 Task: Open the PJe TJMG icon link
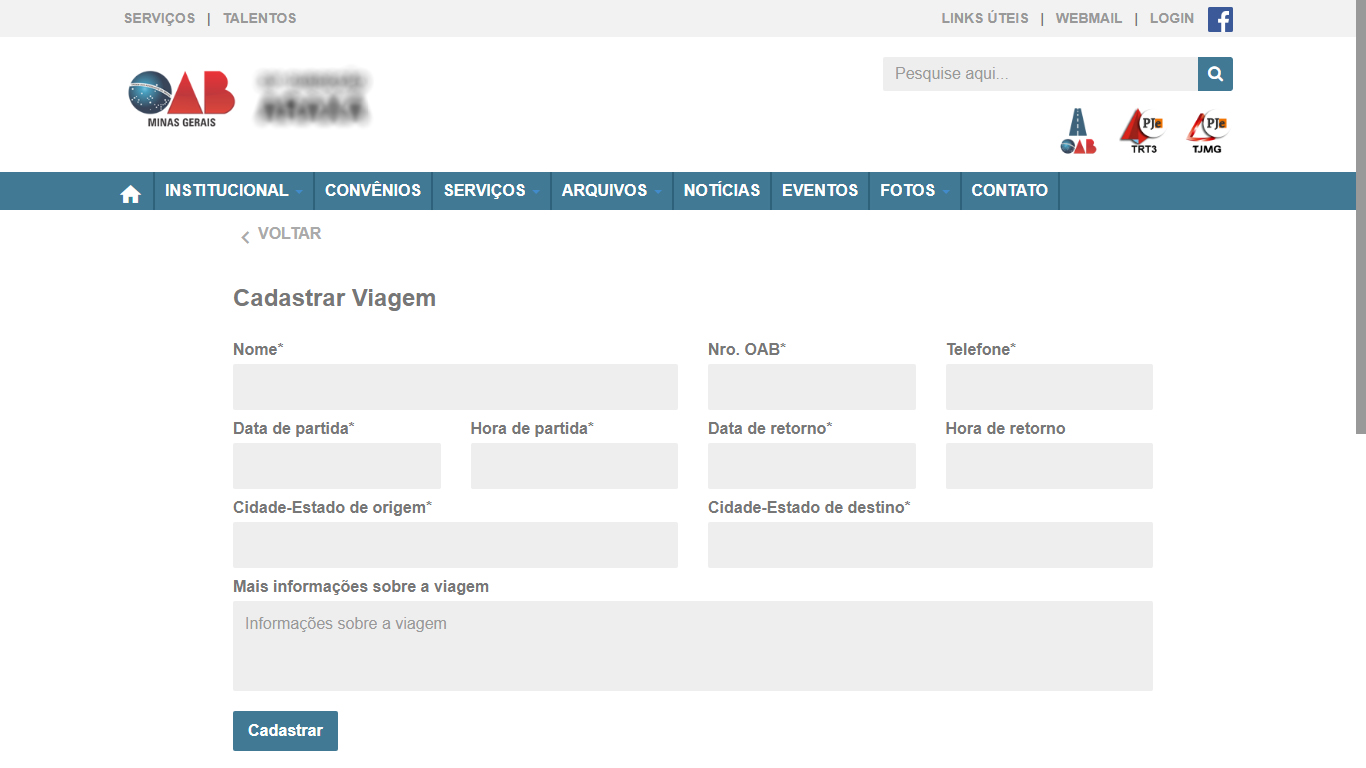point(1207,131)
